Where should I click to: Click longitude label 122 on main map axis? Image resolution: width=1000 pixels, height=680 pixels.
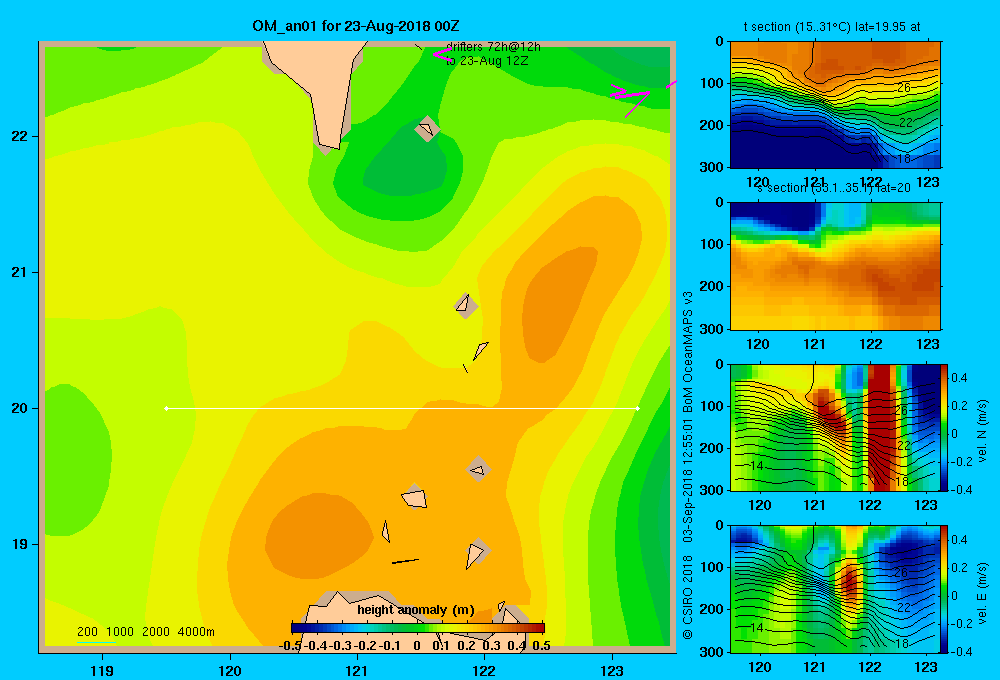pos(484,670)
